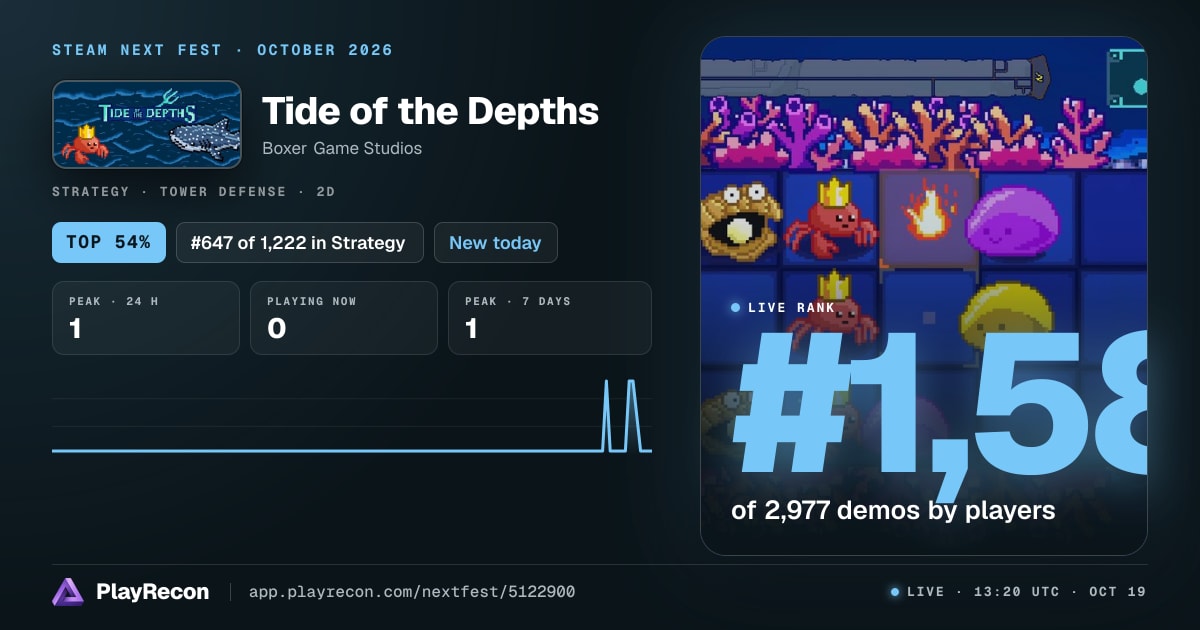Click the TOP 54% badge

pyautogui.click(x=108, y=242)
